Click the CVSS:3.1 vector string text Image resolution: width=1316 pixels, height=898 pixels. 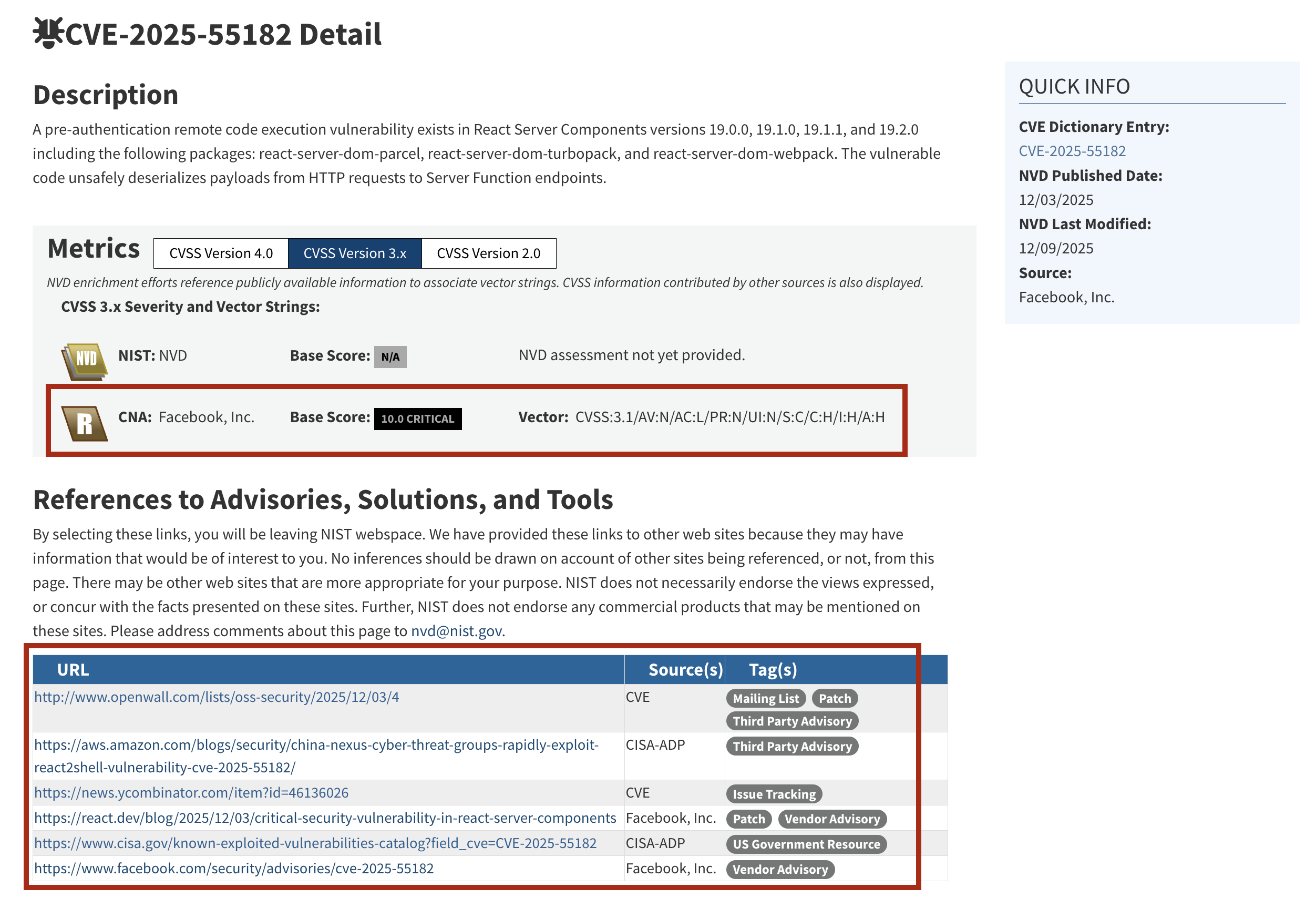point(729,417)
